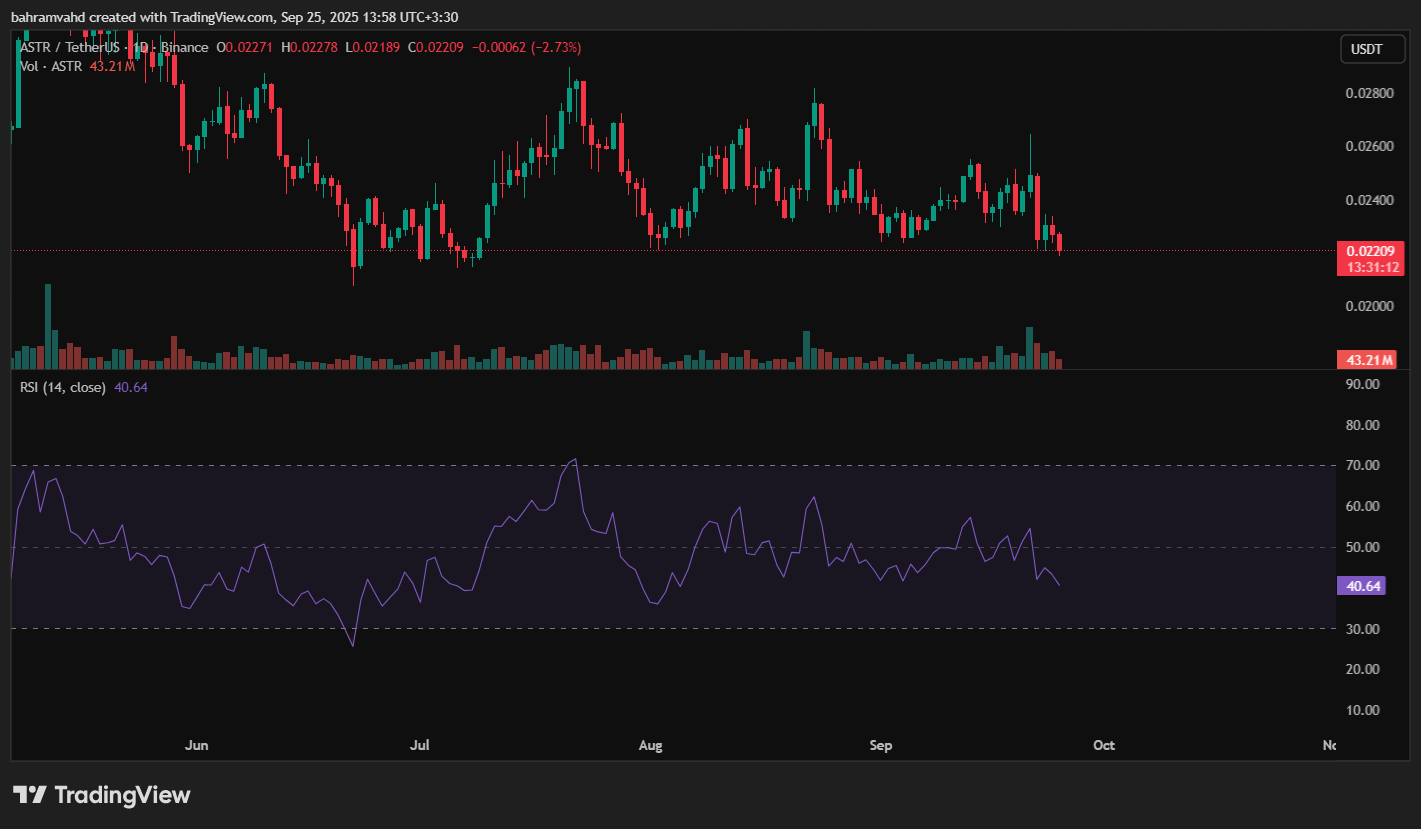
Task: Click the TradingView wordmark text
Action: click(x=122, y=796)
